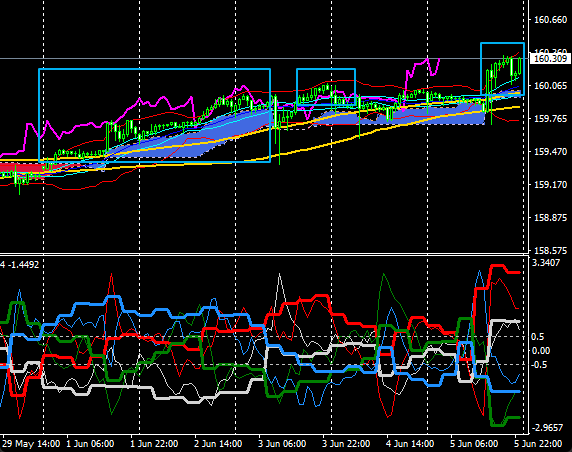This screenshot has height=452, width=572.
Task: Click the indicator minimum value -2.9657
Action: 547,428
